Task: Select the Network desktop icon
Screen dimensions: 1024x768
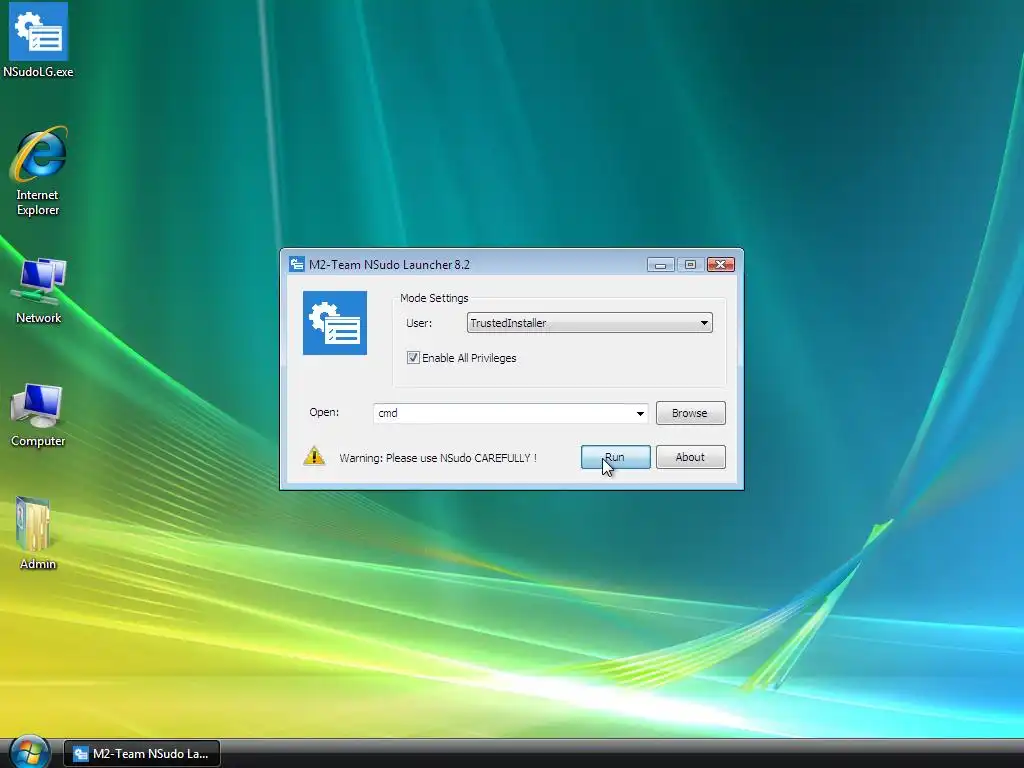Action: 39,291
